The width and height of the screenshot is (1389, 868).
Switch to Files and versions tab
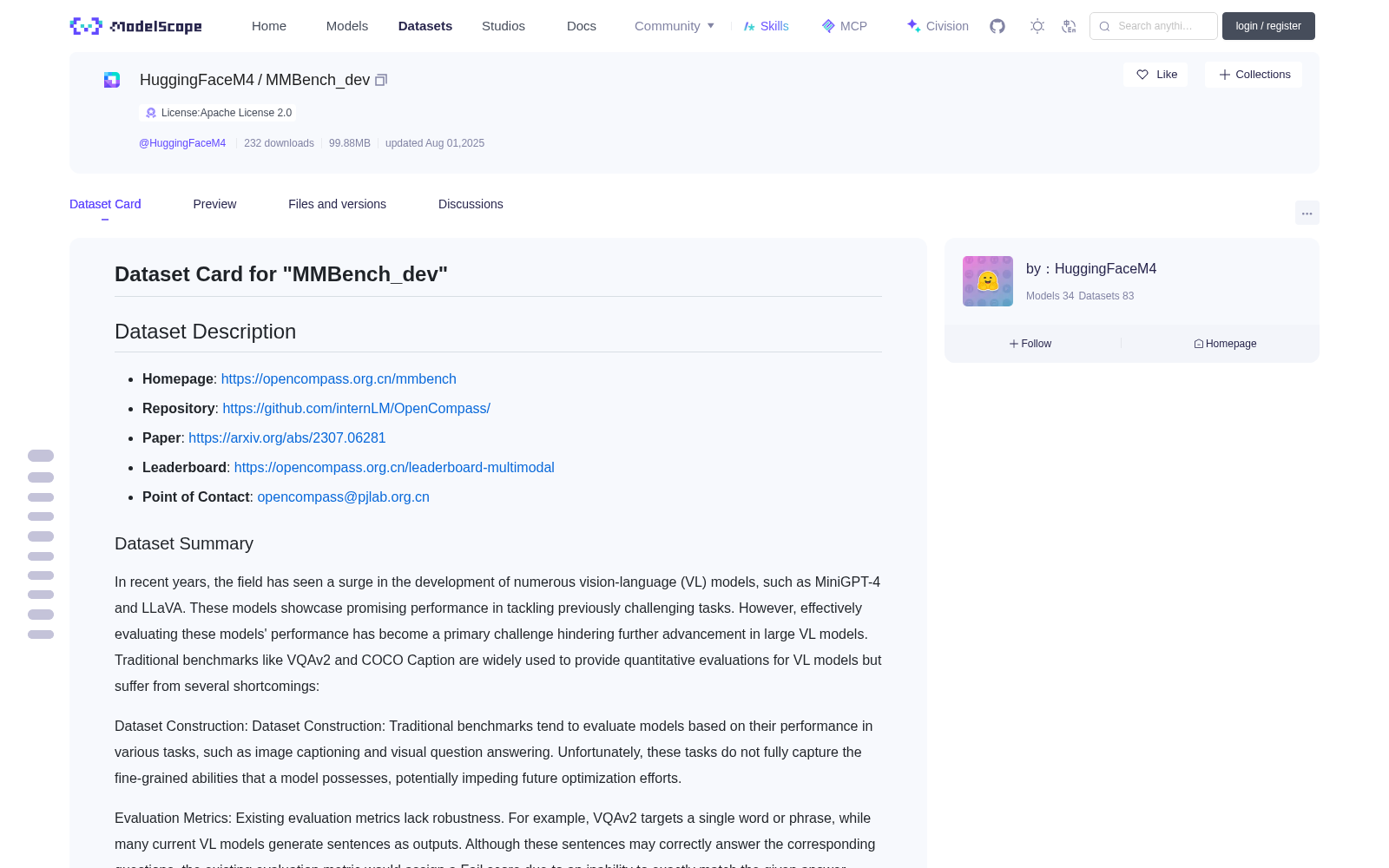337,204
